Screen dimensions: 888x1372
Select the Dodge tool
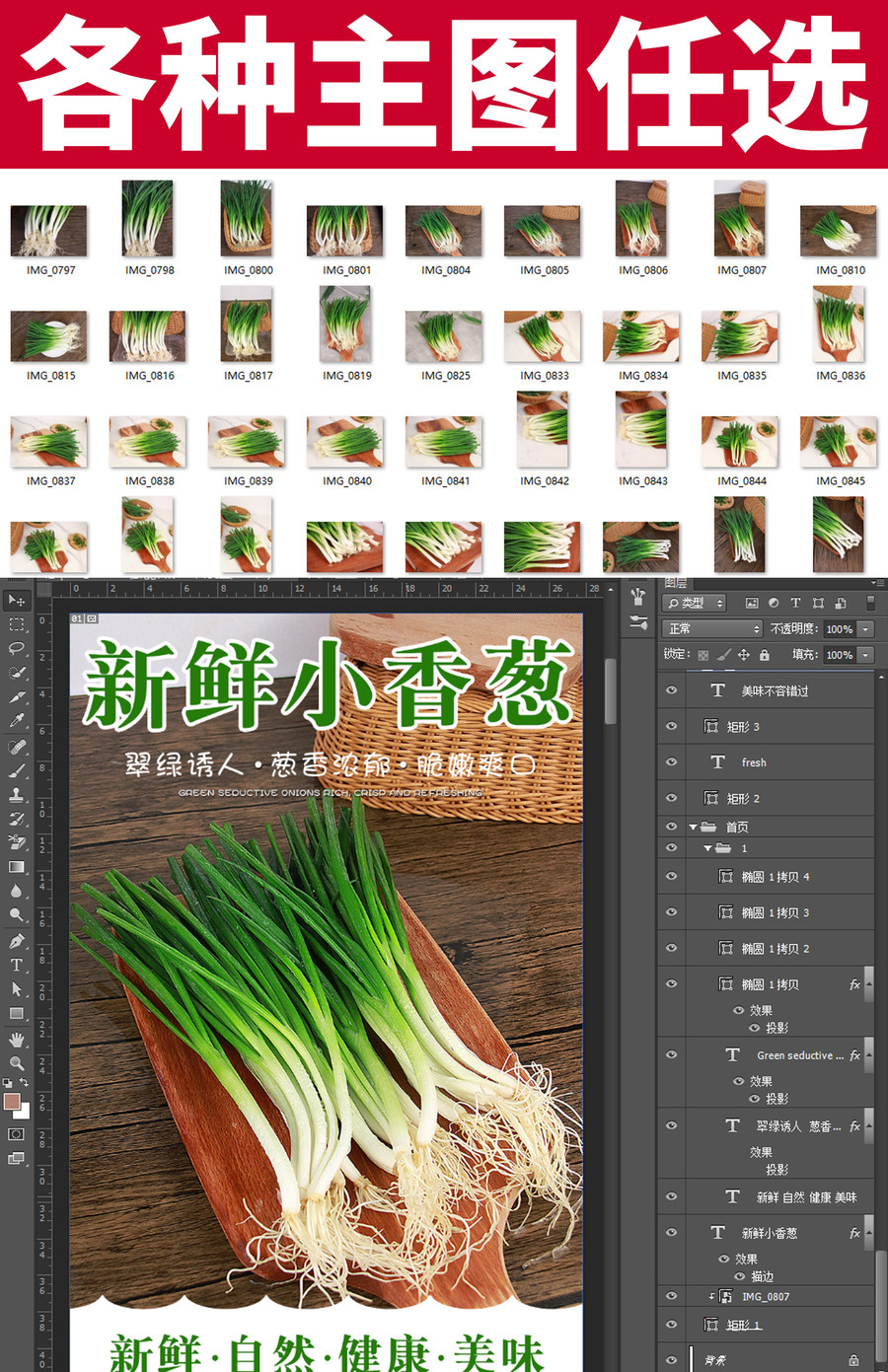point(16,915)
